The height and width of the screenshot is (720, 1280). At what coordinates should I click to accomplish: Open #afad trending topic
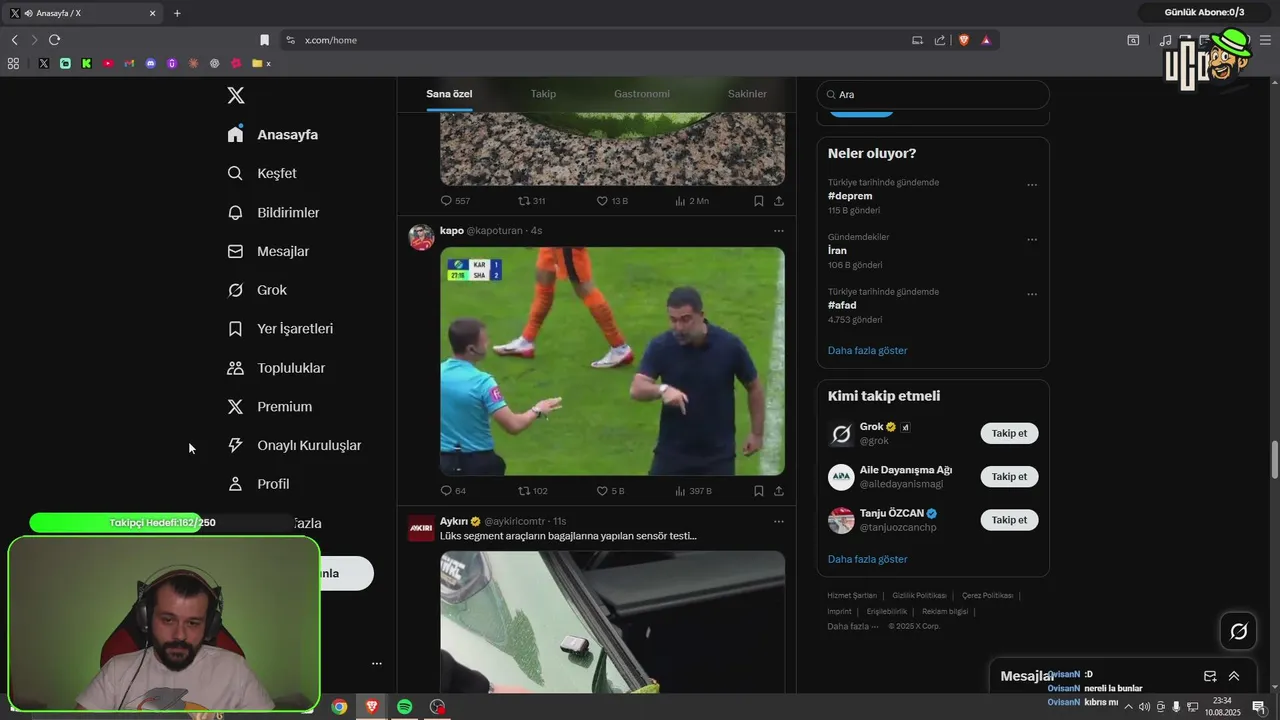click(842, 305)
